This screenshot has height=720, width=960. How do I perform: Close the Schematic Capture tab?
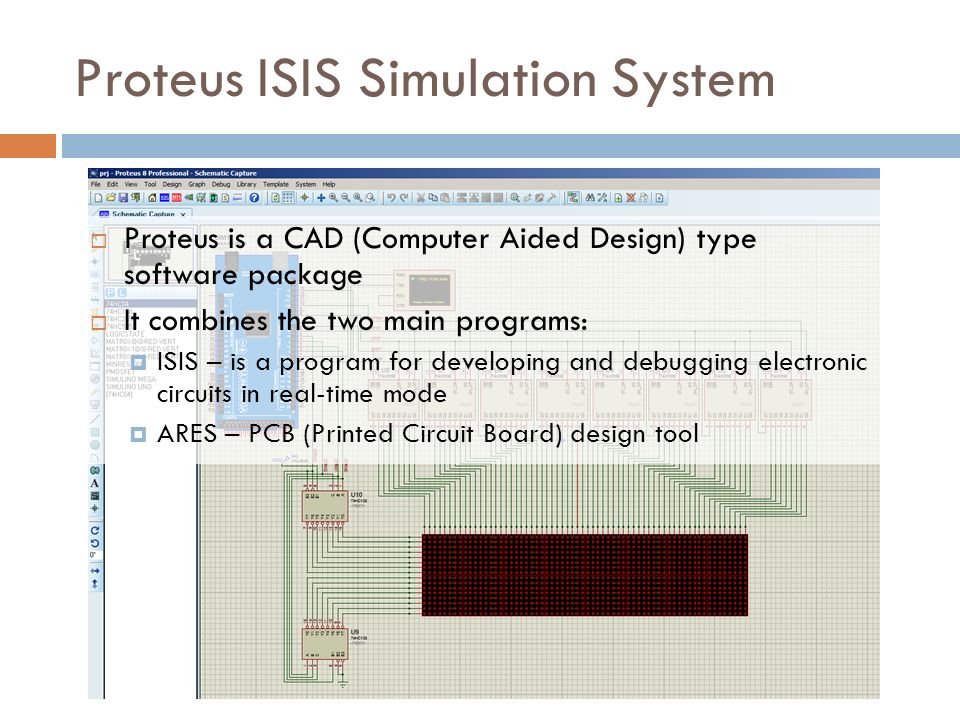coord(182,214)
